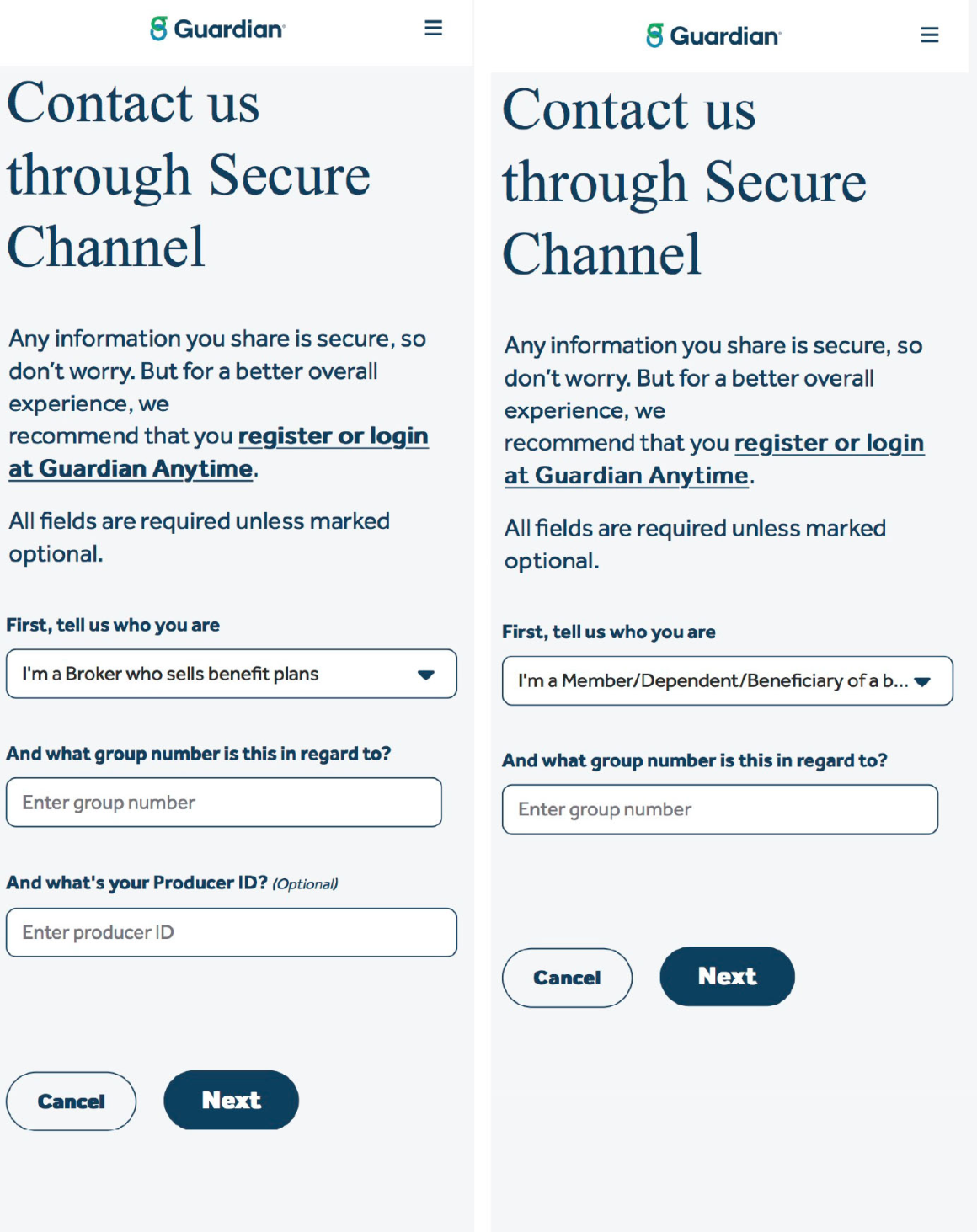Click the arrow icon on the Broker dropdown
977x1232 pixels.
[x=426, y=675]
